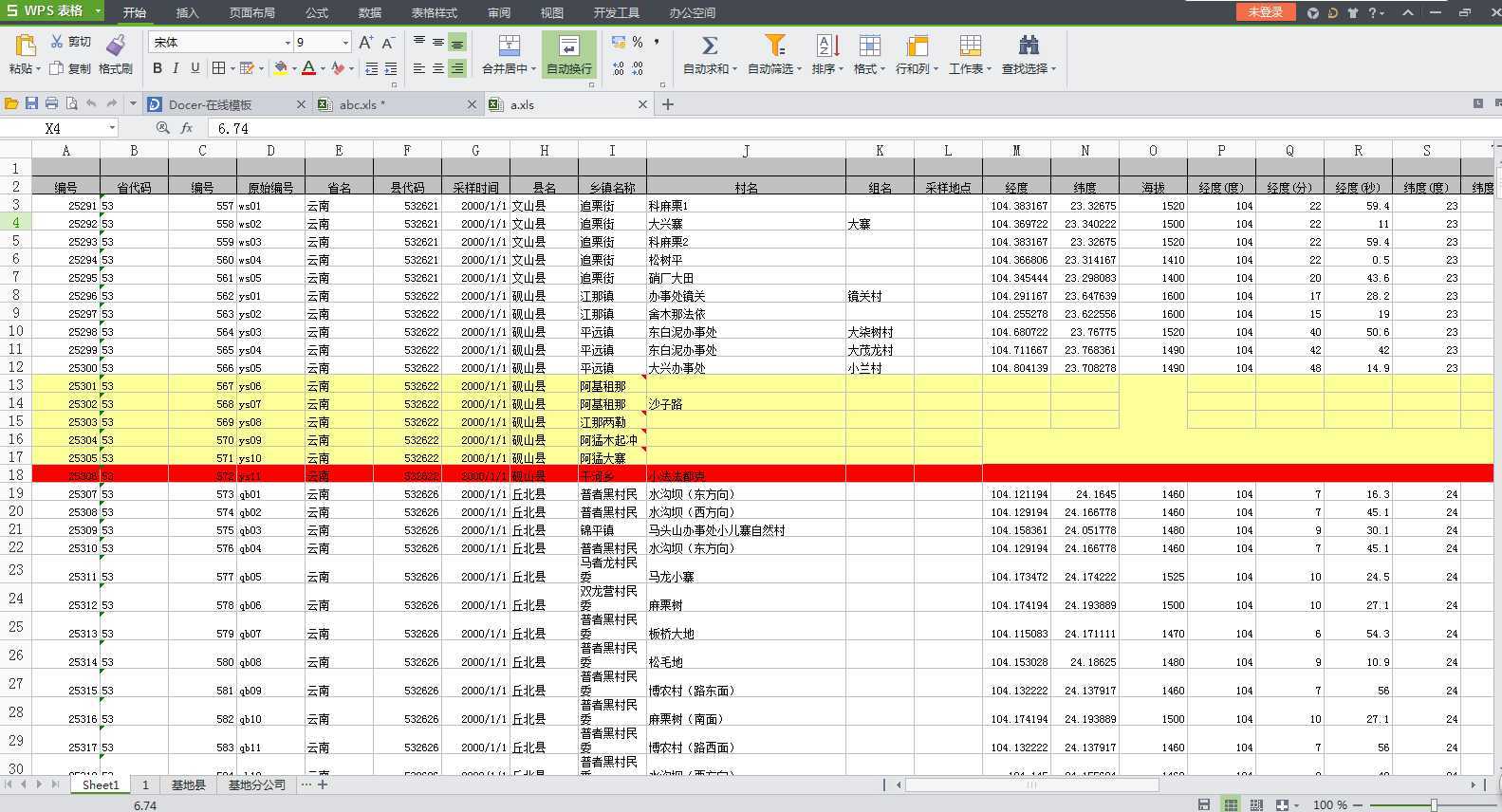The image size is (1502, 812).
Task: Expand the Merge and Center dropdown arrow
Action: (533, 69)
